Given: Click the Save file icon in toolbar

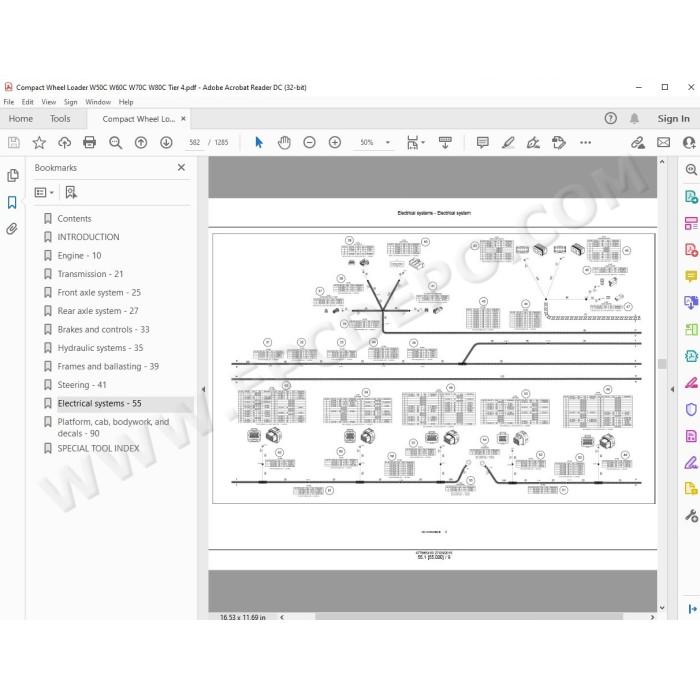Looking at the screenshot, I should tap(14, 142).
